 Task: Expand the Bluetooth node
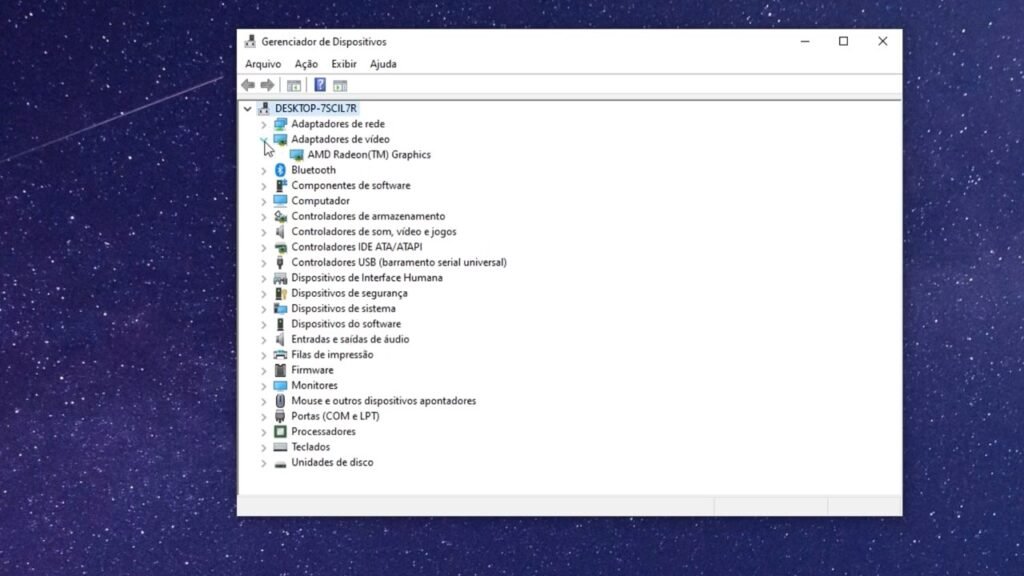(264, 170)
